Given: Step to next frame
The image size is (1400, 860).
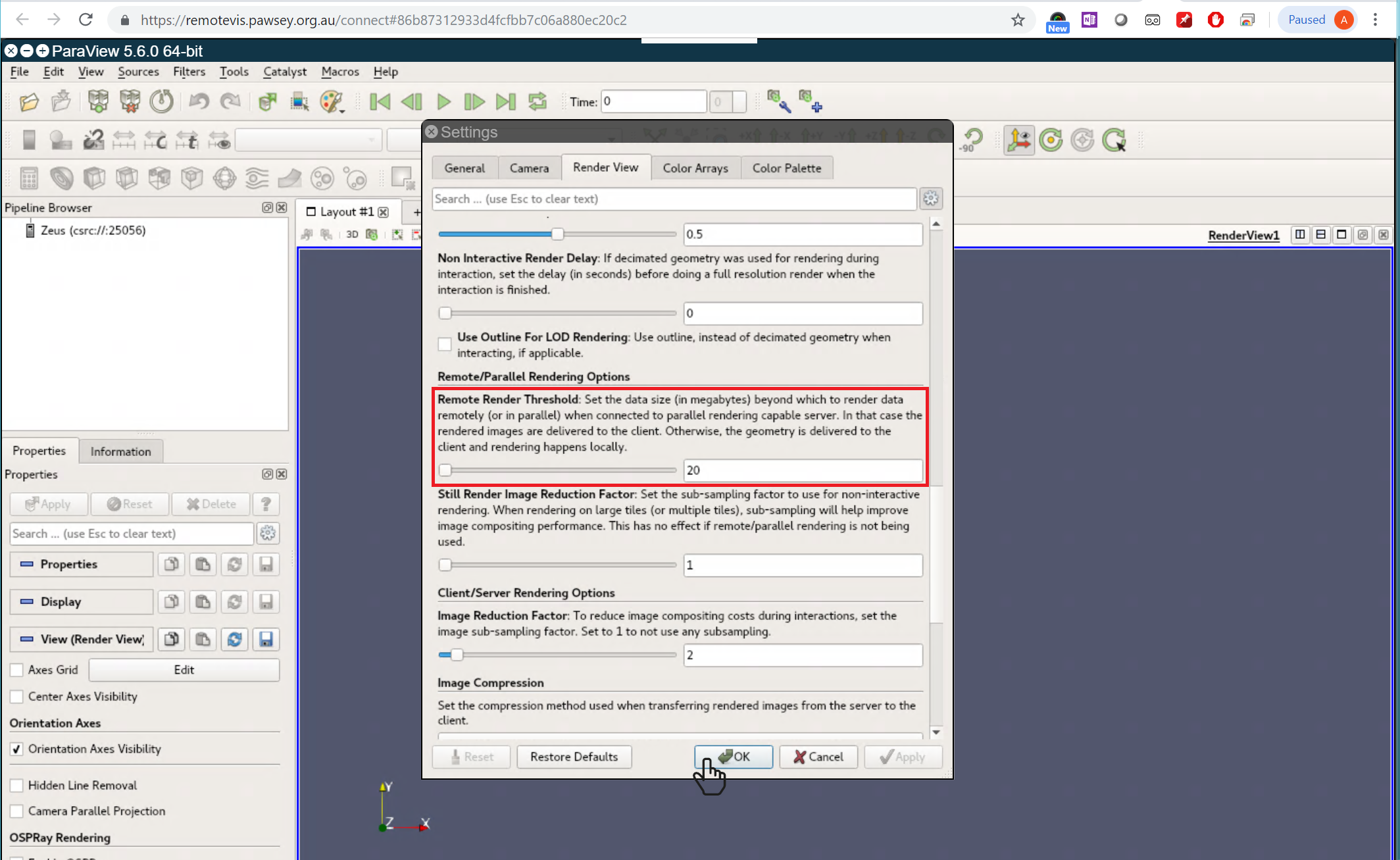Looking at the screenshot, I should point(474,102).
